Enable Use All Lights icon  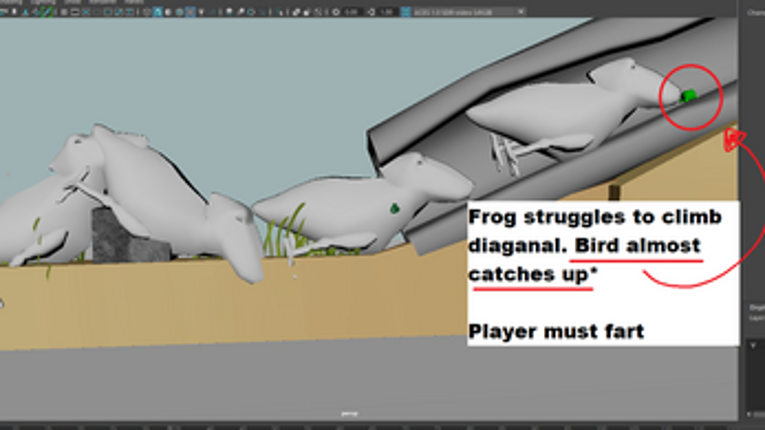201,12
